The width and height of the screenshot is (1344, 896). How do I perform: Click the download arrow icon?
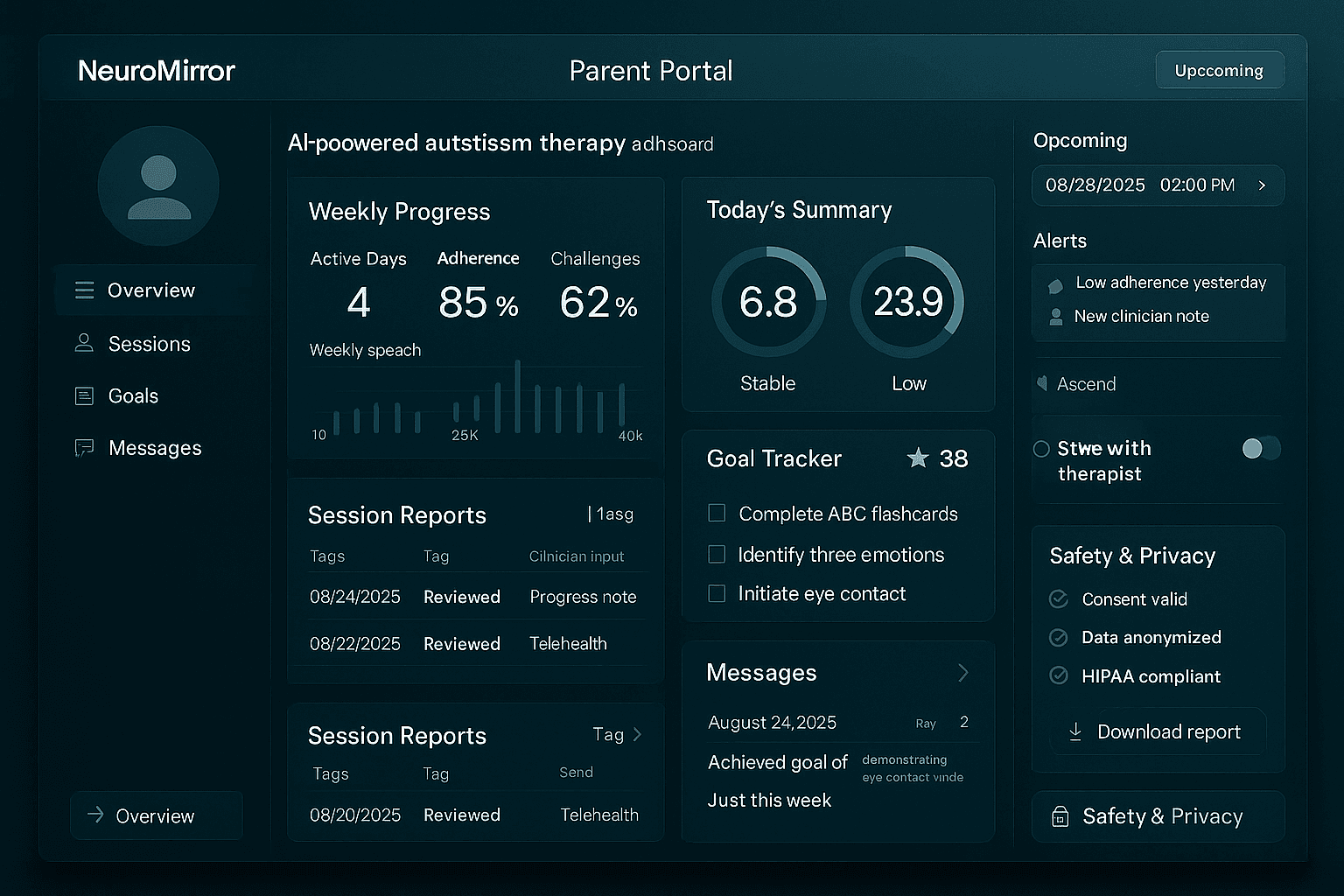click(1075, 731)
